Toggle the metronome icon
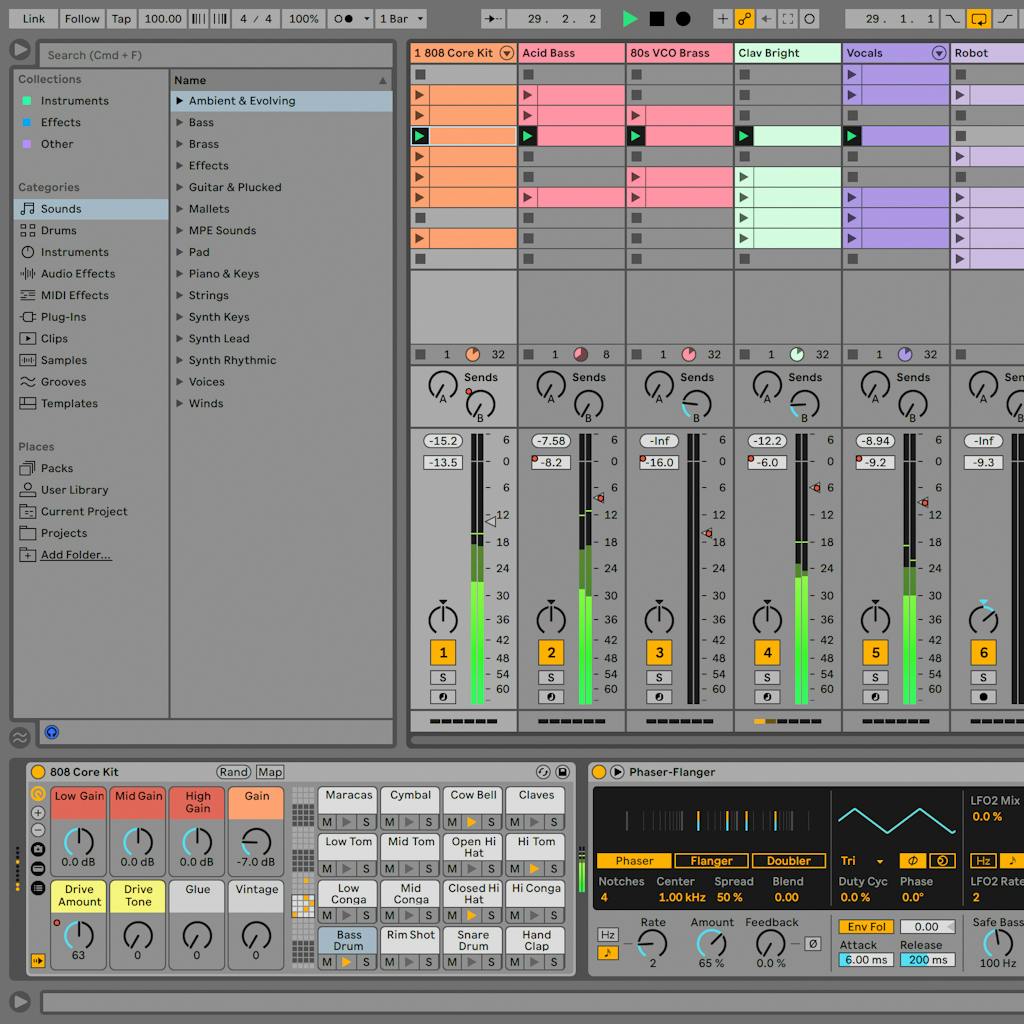Screen dimensions: 1024x1024 tap(342, 19)
